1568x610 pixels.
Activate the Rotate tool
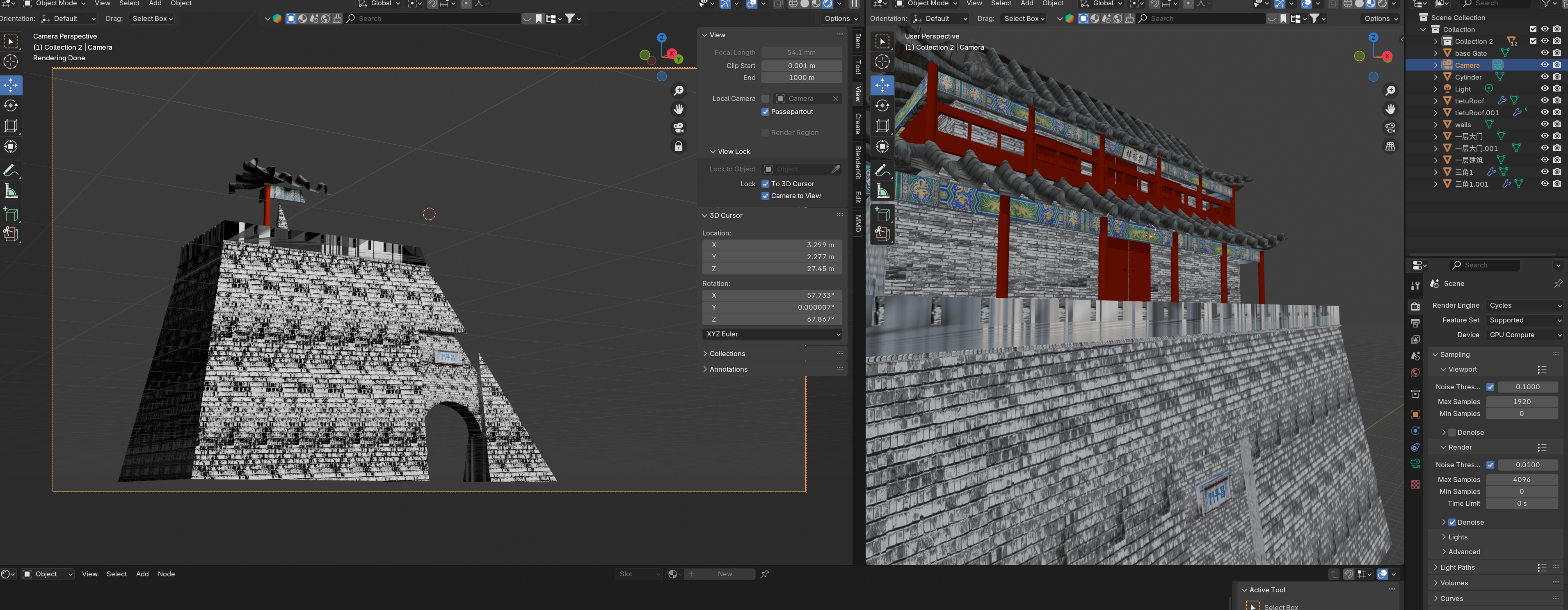[10, 105]
